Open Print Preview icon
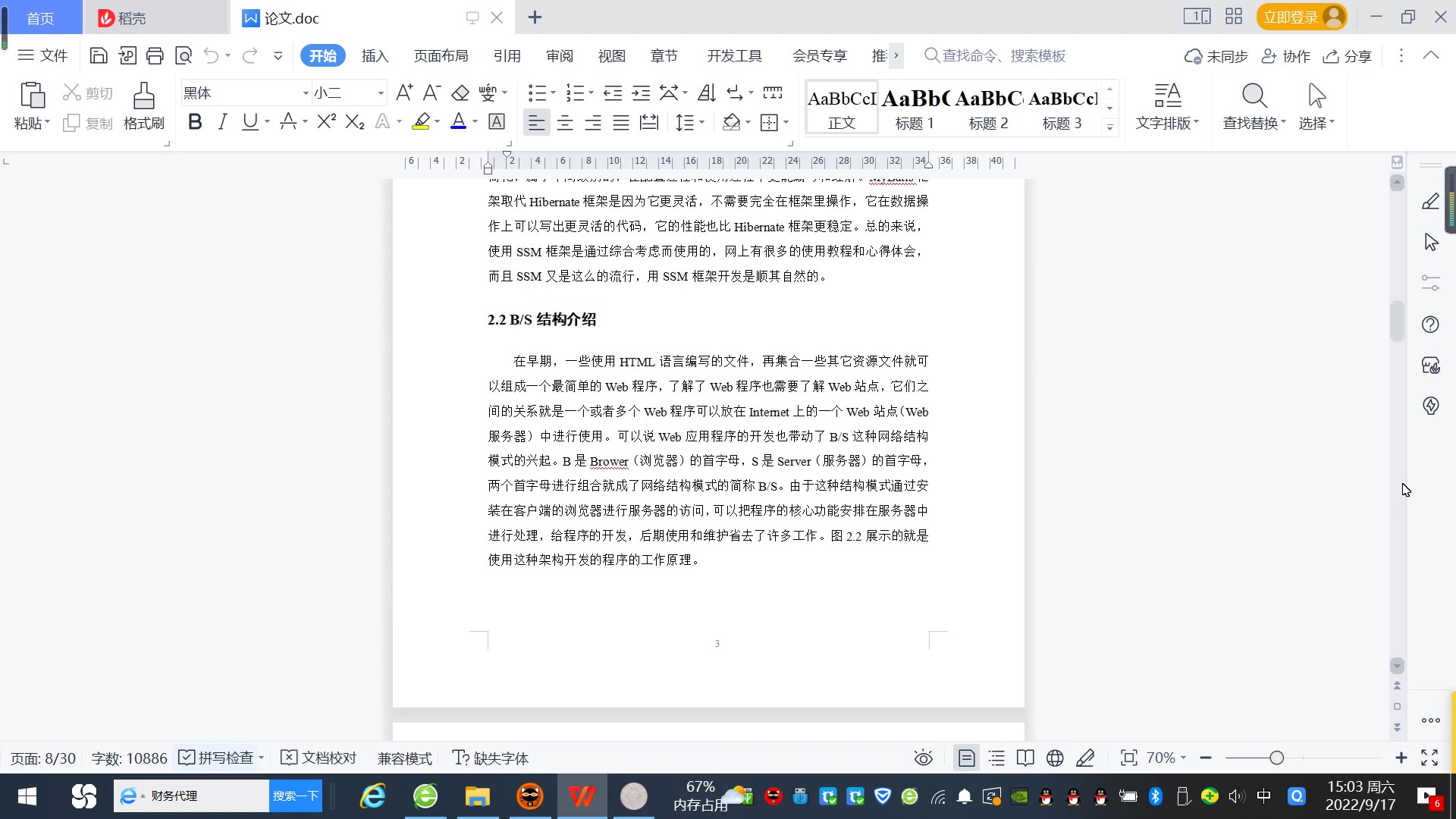 pyautogui.click(x=184, y=55)
